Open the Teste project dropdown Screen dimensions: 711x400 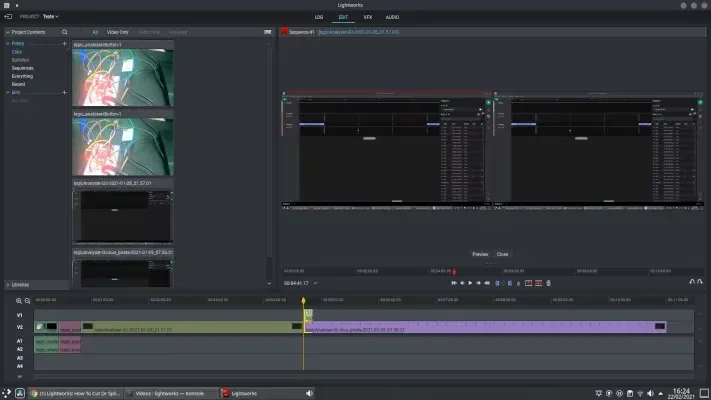tap(51, 17)
